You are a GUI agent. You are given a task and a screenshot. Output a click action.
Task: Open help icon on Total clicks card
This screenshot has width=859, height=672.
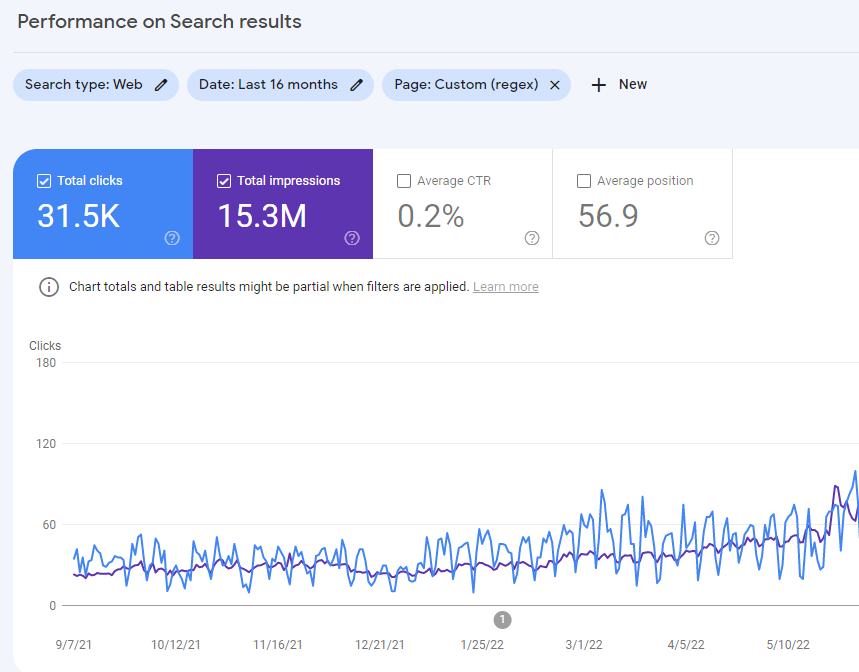172,238
